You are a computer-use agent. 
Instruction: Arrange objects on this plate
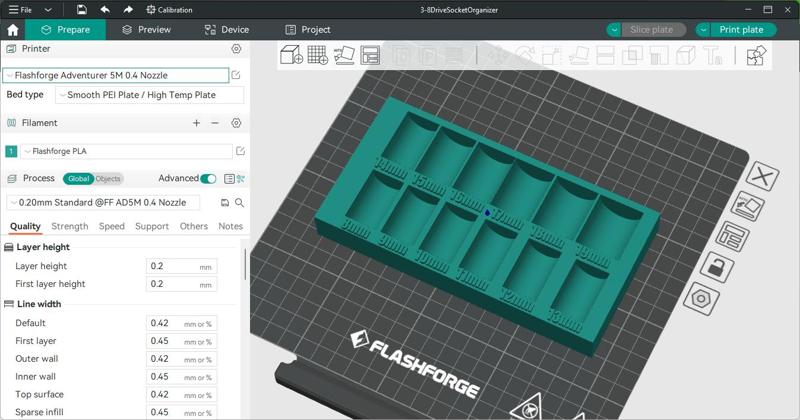point(732,237)
